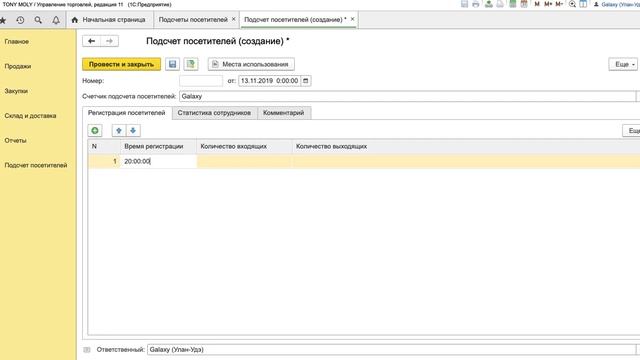Click the M+ memory button
Screen dimensions: 640x360
coord(548,4)
